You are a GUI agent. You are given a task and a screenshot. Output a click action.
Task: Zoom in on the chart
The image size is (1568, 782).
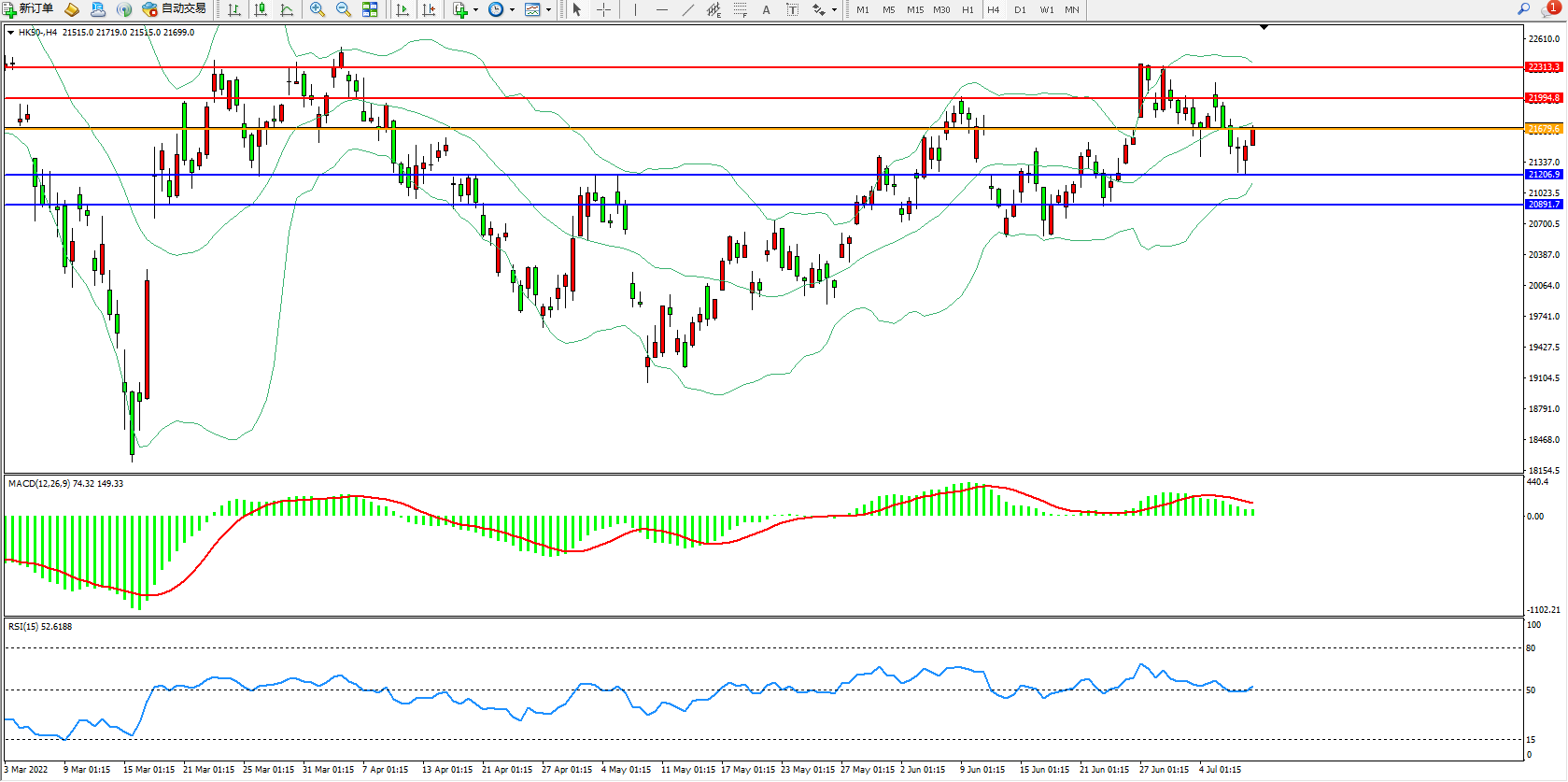tap(318, 9)
